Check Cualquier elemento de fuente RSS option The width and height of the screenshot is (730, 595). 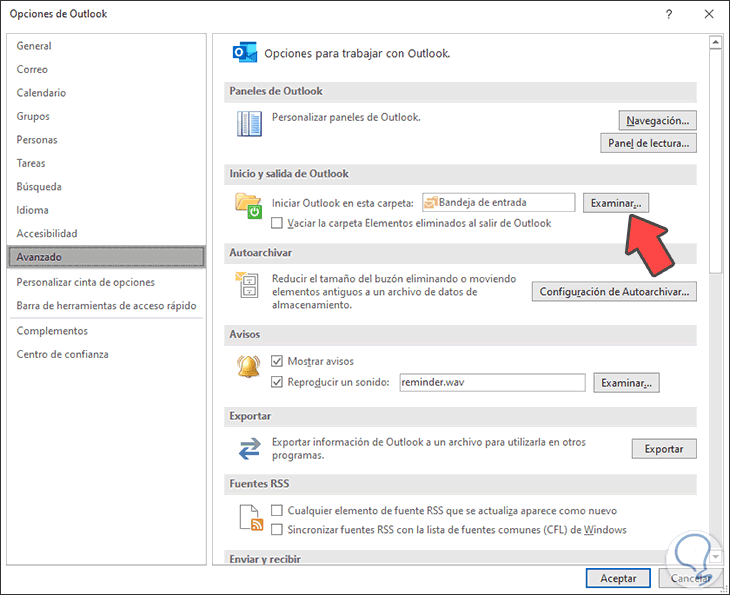tap(277, 510)
